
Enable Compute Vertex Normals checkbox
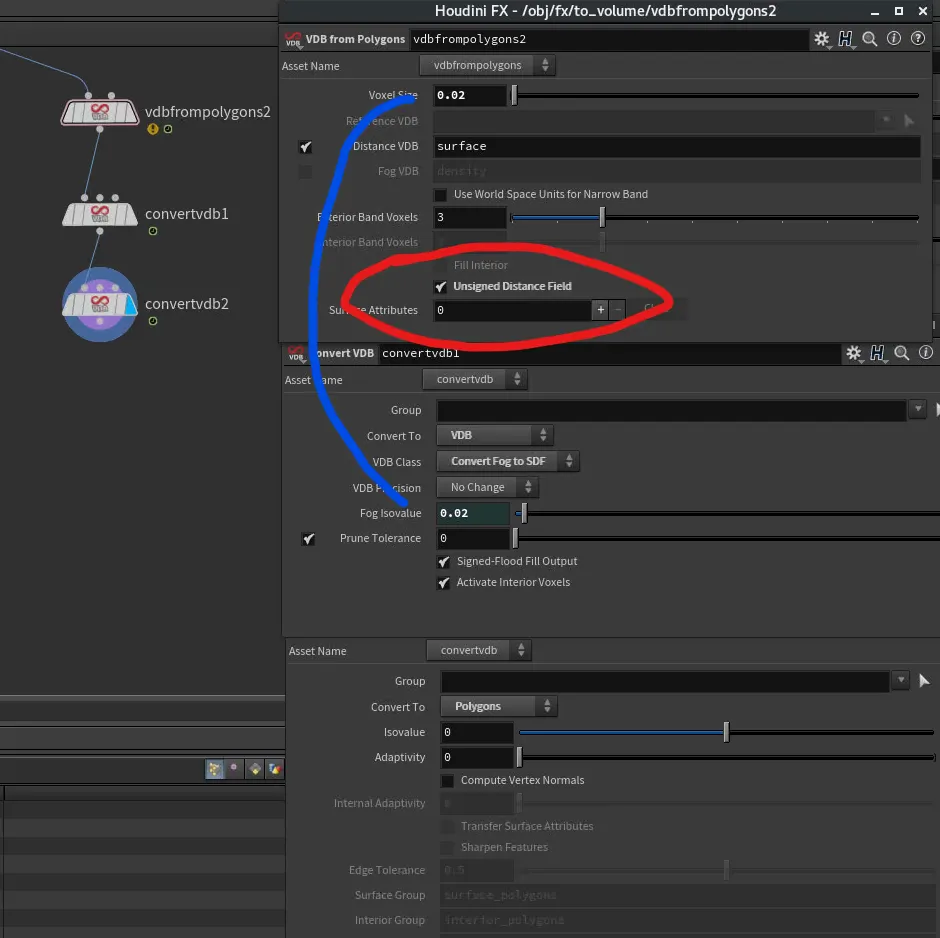point(447,780)
